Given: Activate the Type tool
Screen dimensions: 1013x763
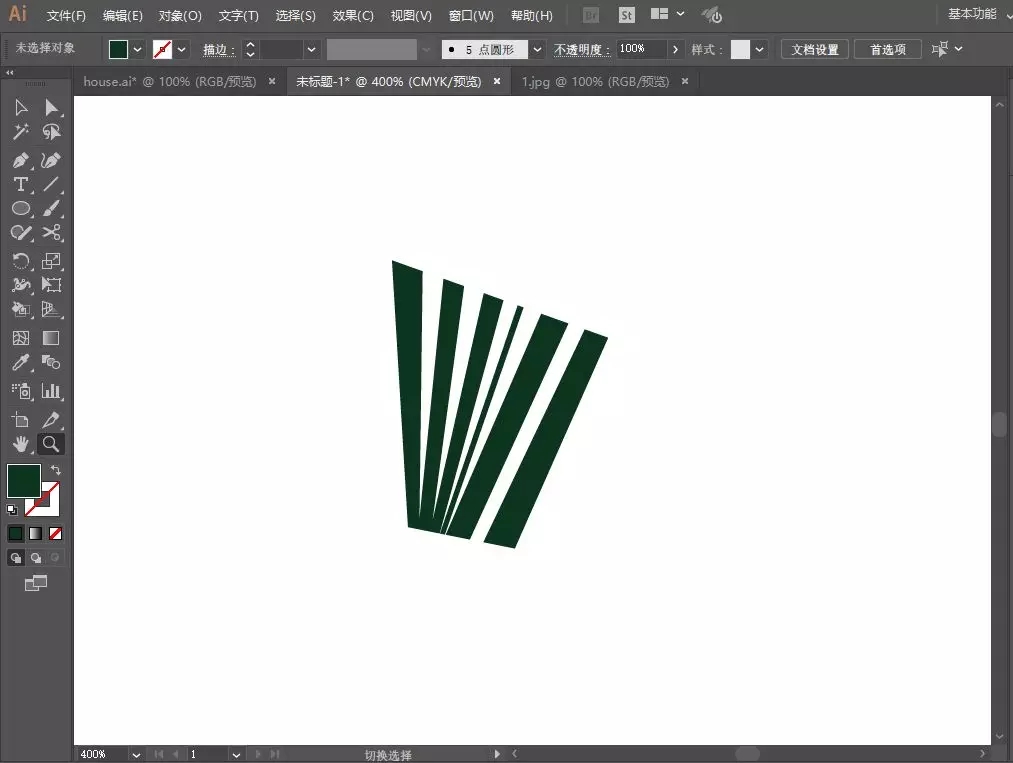Looking at the screenshot, I should 21,184.
